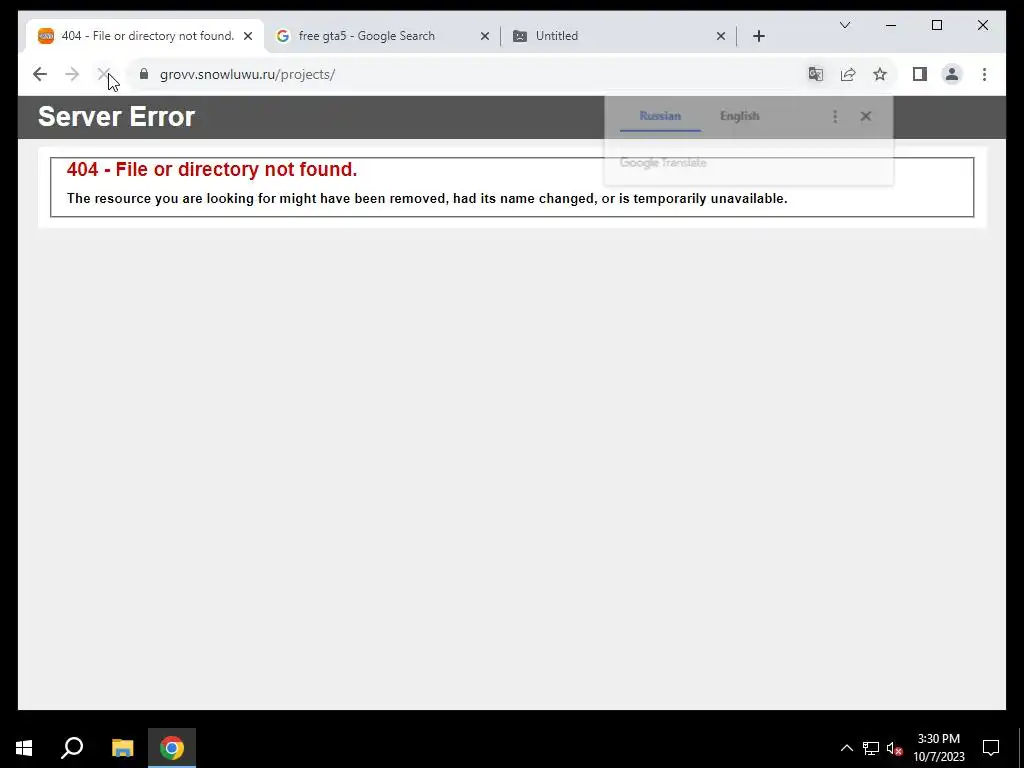This screenshot has width=1024, height=768.
Task: Open File Explorer from the taskbar
Action: pyautogui.click(x=122, y=748)
